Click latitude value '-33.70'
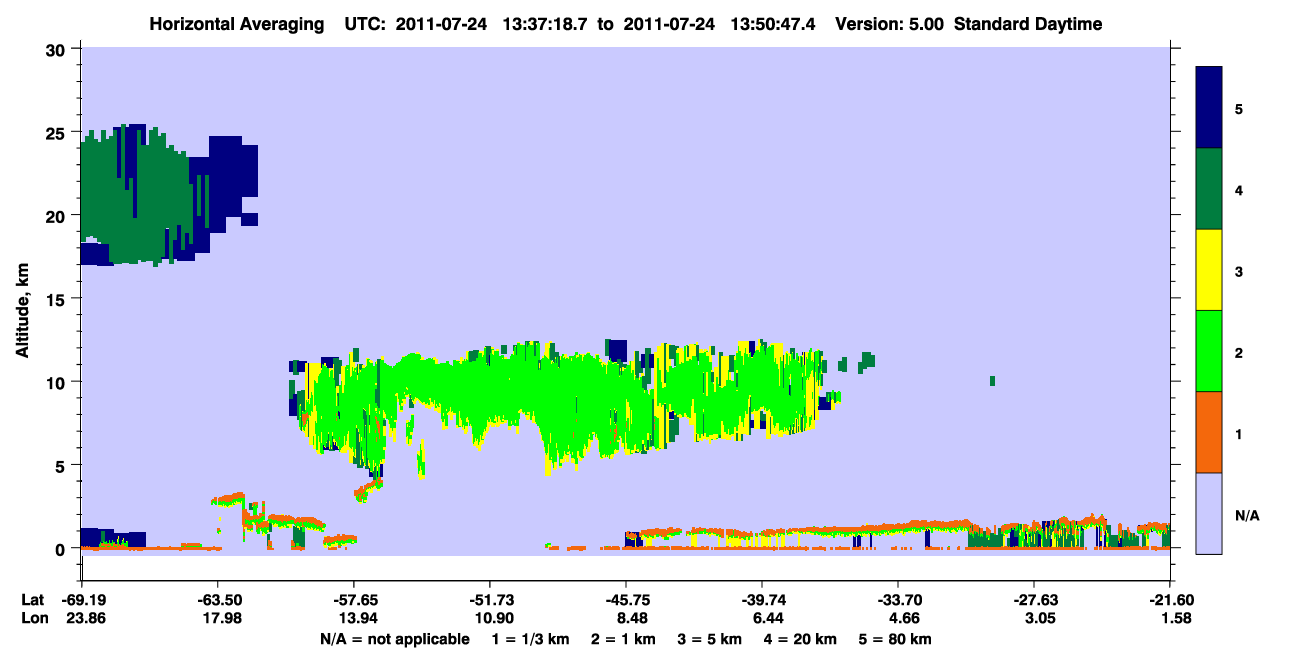This screenshot has width=1300, height=667. click(898, 600)
